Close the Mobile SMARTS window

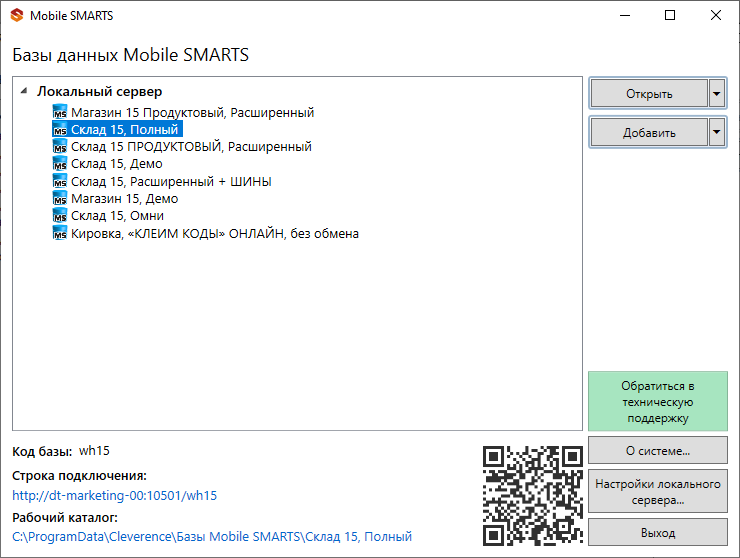715,16
